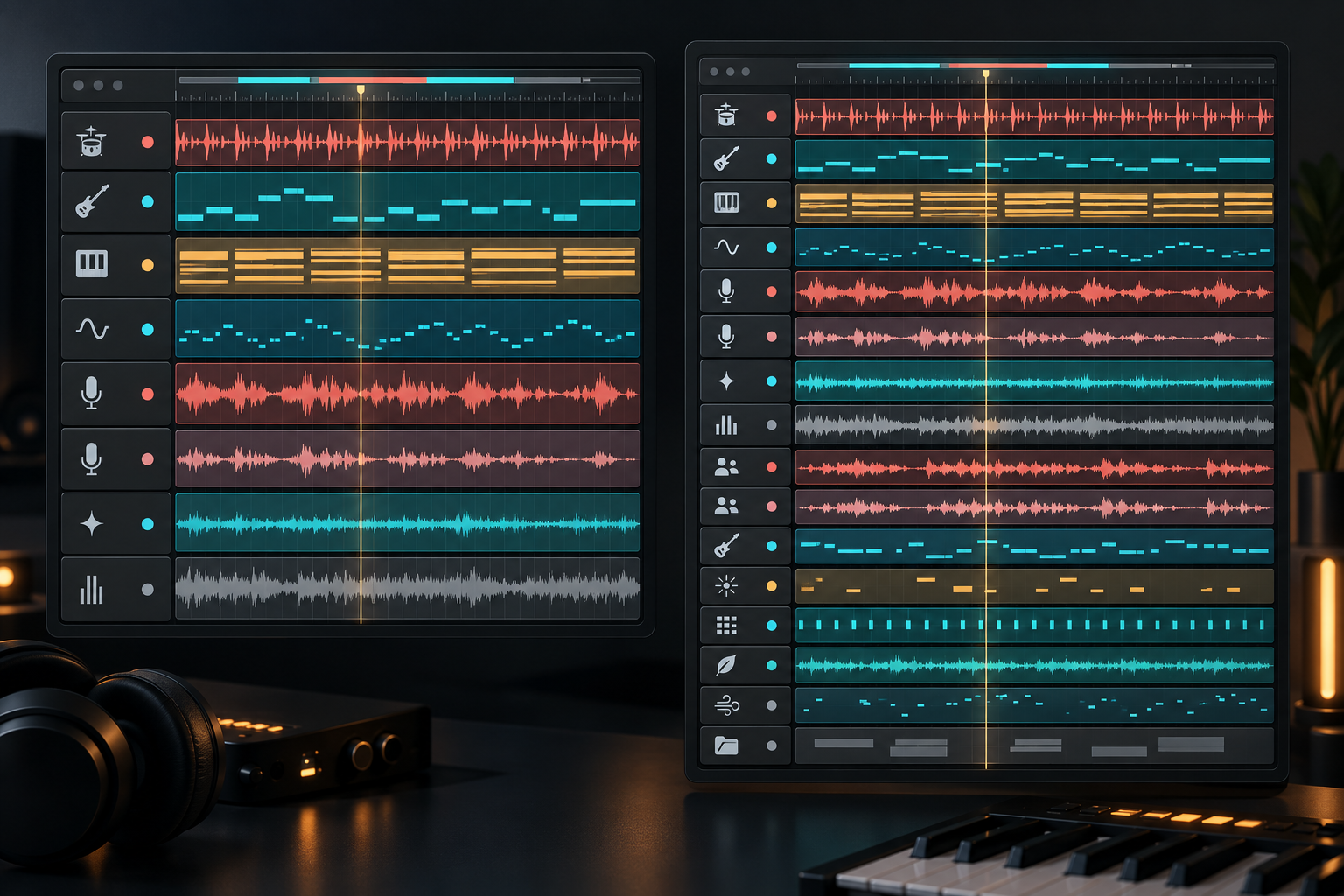Viewport: 1344px width, 896px height.
Task: Select the drum kit icon in right window
Action: [x=726, y=115]
